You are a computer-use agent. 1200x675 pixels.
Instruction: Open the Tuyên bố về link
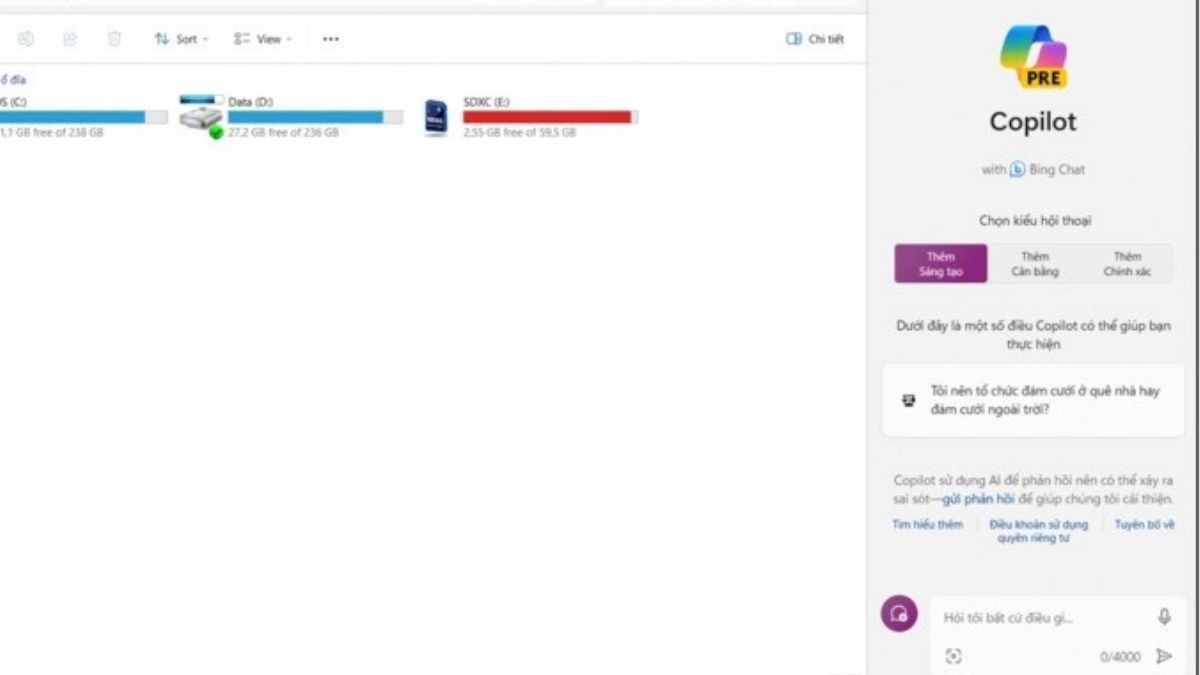(1144, 524)
